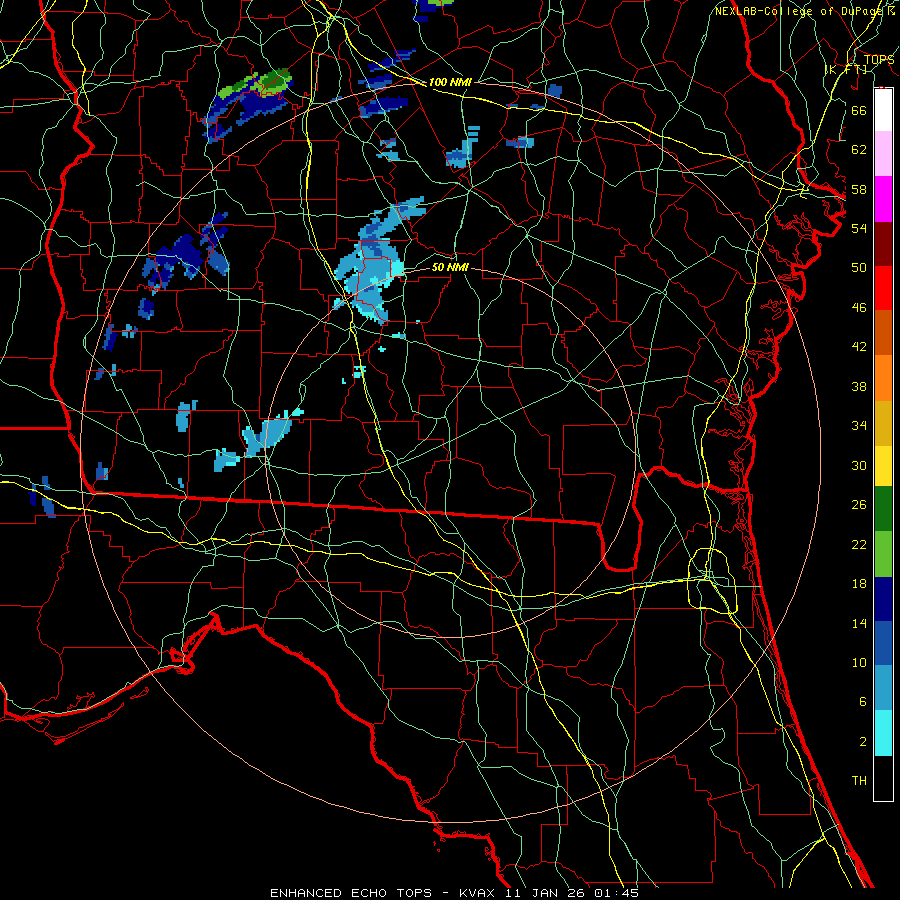
Task: Select the dark red legend band
Action: pyautogui.click(x=883, y=245)
